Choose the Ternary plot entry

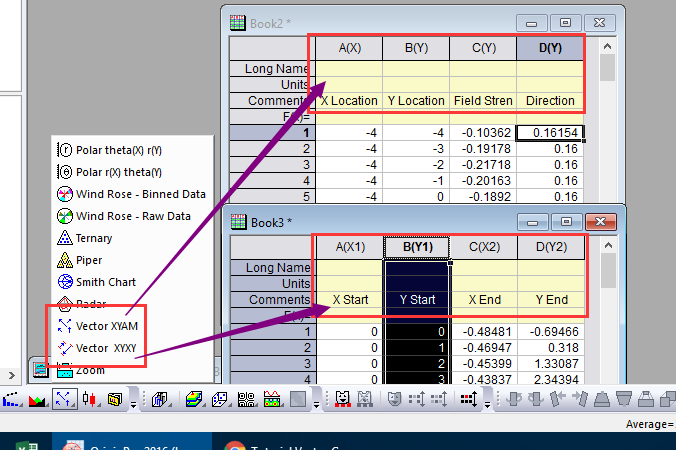[84, 238]
